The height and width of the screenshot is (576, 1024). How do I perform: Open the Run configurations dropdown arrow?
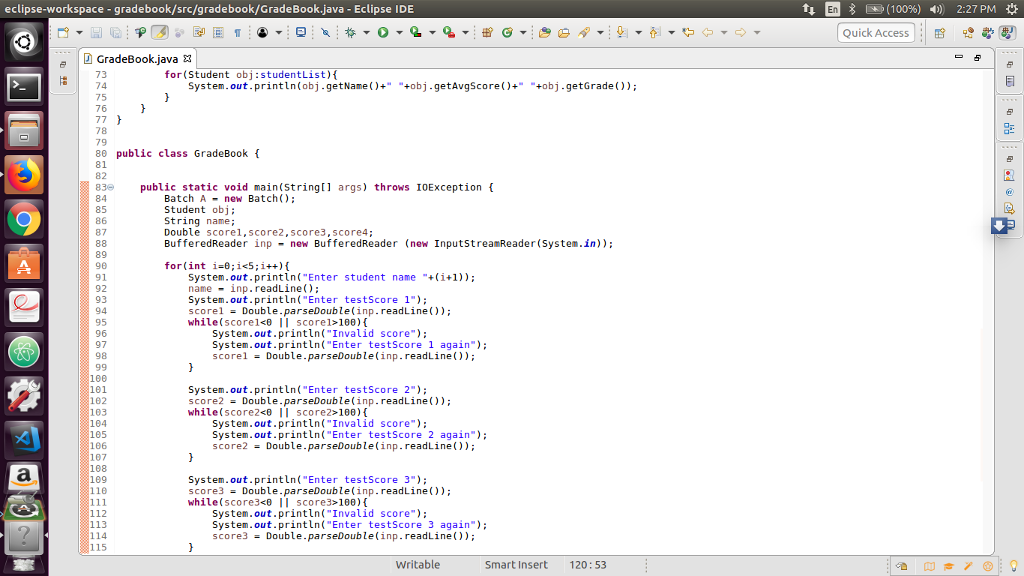pyautogui.click(x=399, y=33)
